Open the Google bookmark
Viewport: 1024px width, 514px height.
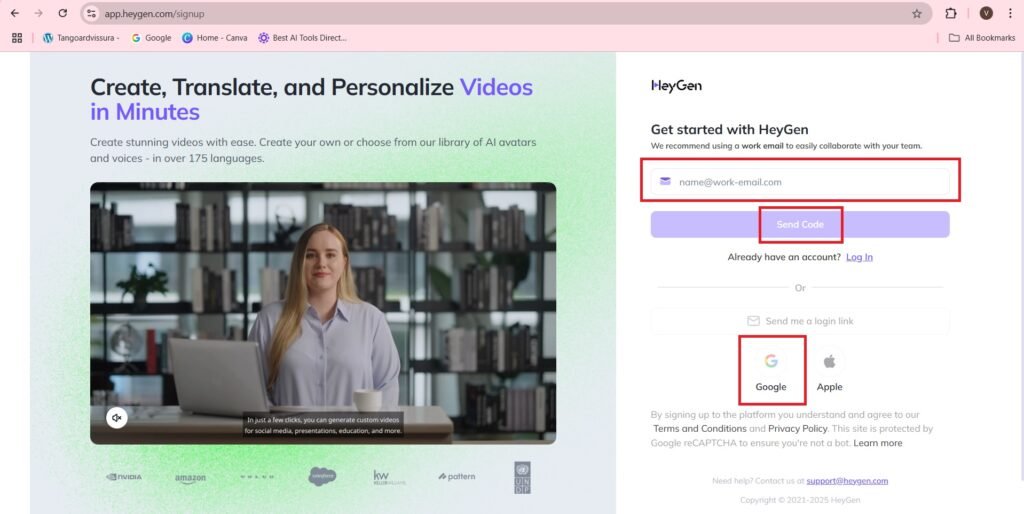pos(151,38)
